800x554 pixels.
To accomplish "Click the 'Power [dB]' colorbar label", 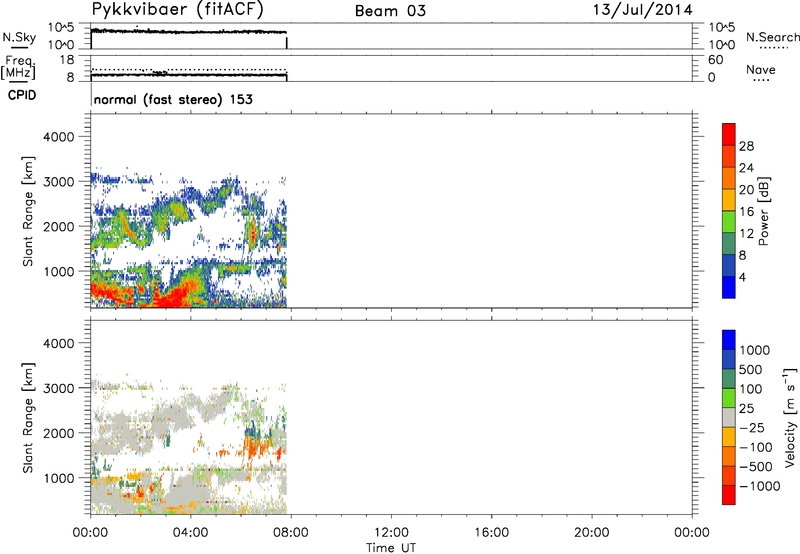I will tap(764, 211).
